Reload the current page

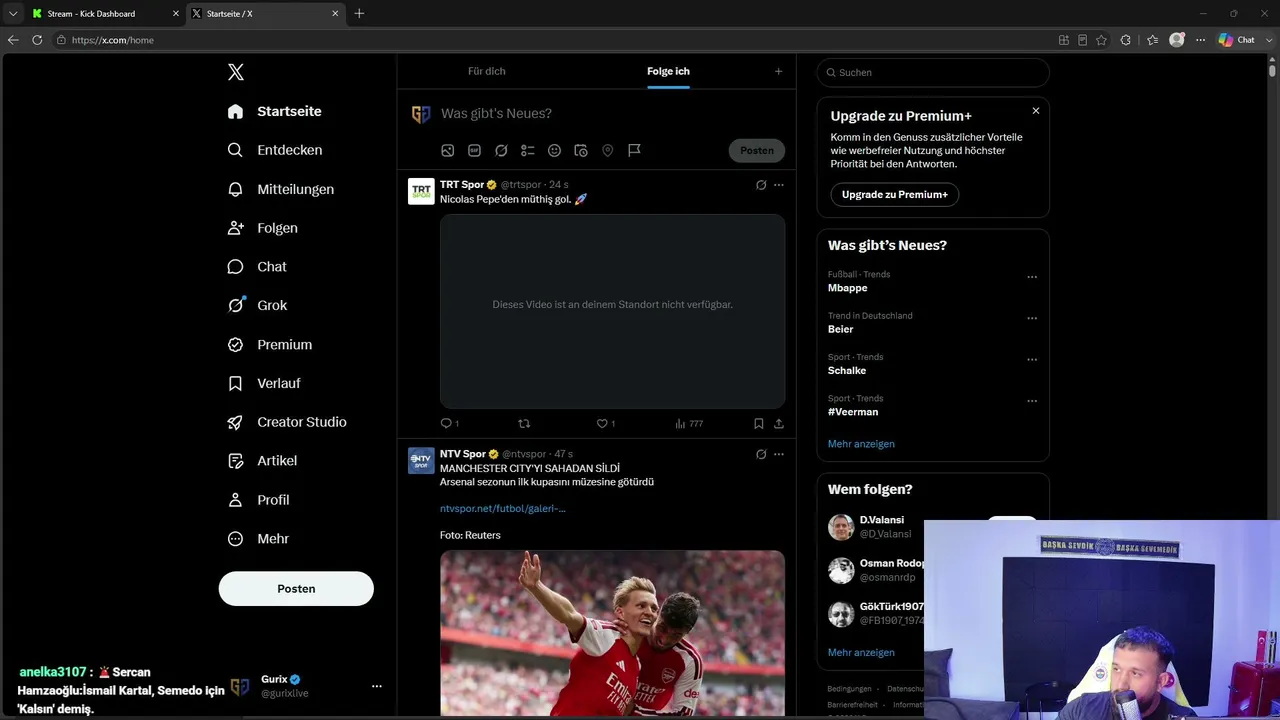coord(37,40)
